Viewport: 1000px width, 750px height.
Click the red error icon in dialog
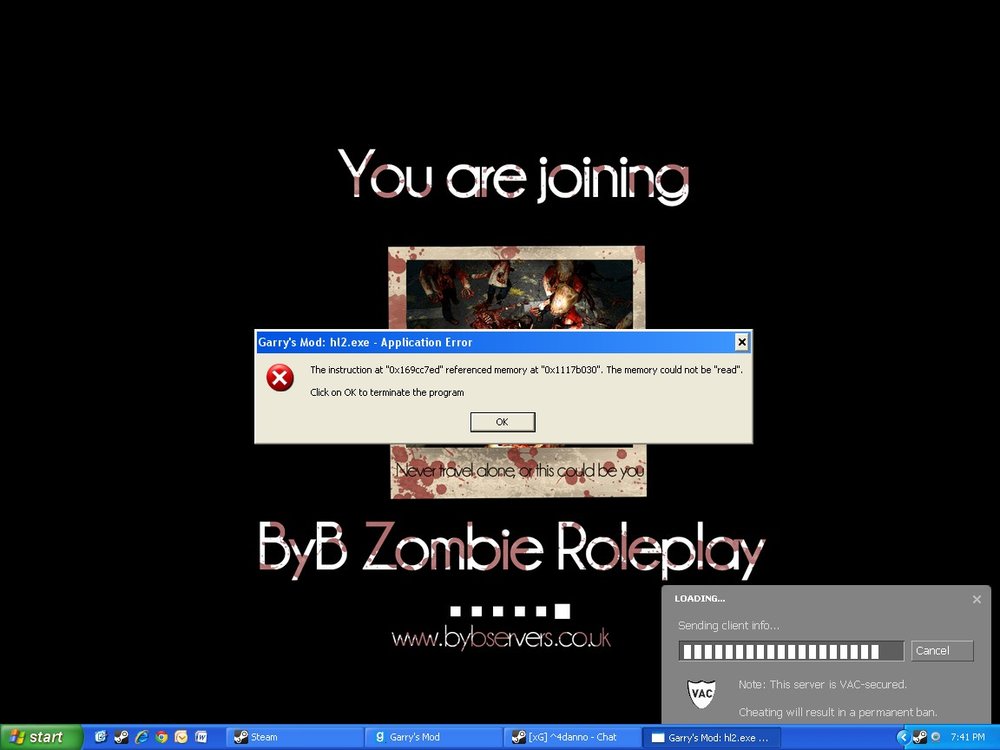pos(280,378)
